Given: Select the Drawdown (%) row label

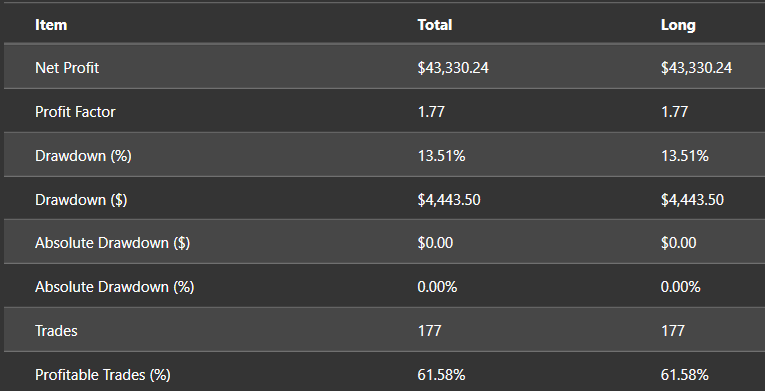Looking at the screenshot, I should click(83, 156).
